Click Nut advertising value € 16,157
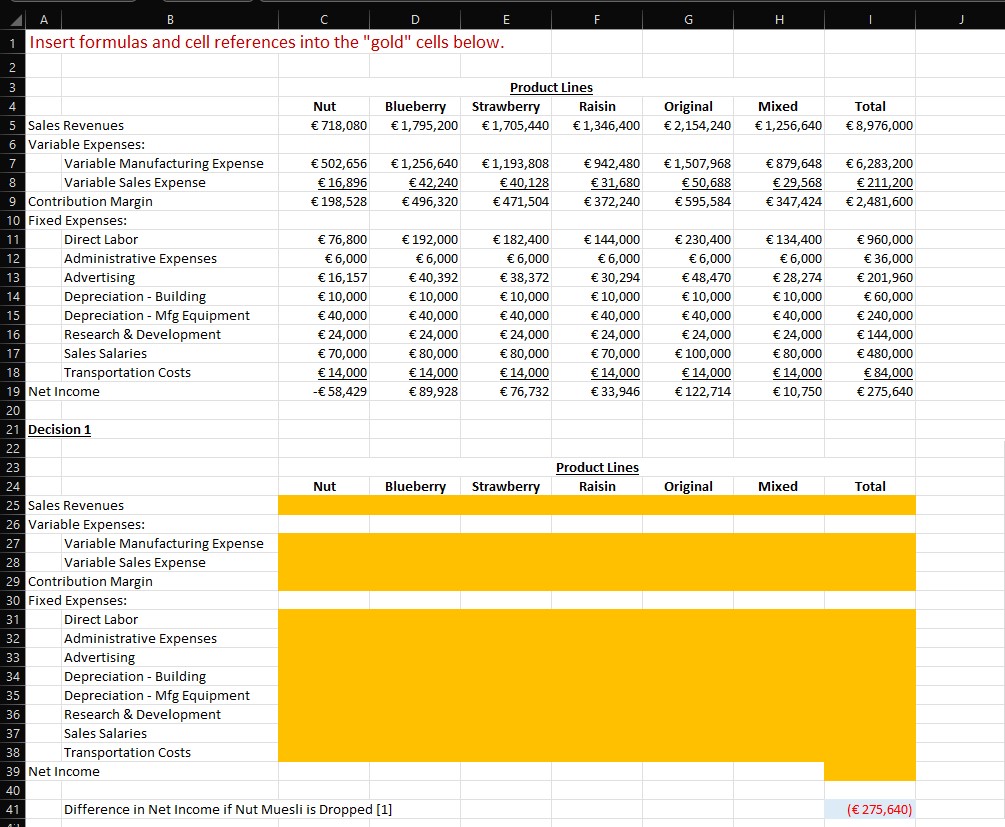 [x=342, y=278]
